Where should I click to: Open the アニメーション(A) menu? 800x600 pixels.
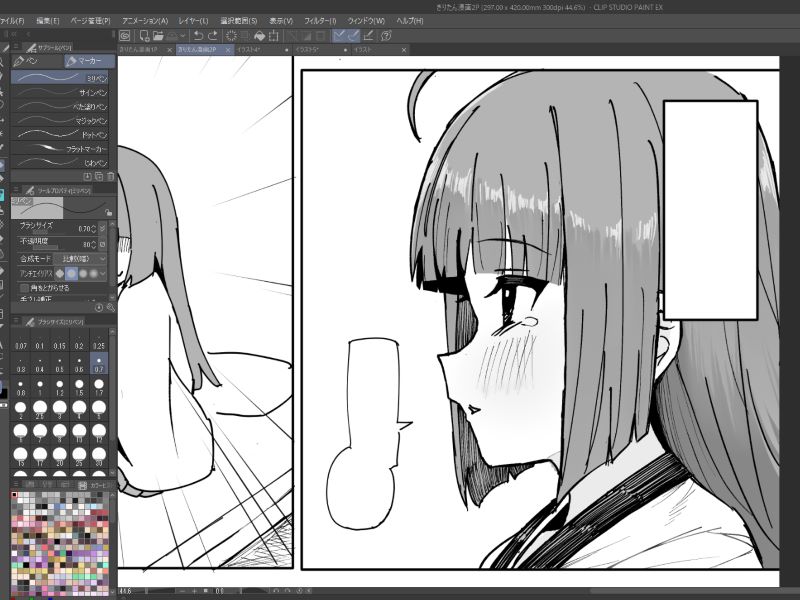tap(145, 21)
